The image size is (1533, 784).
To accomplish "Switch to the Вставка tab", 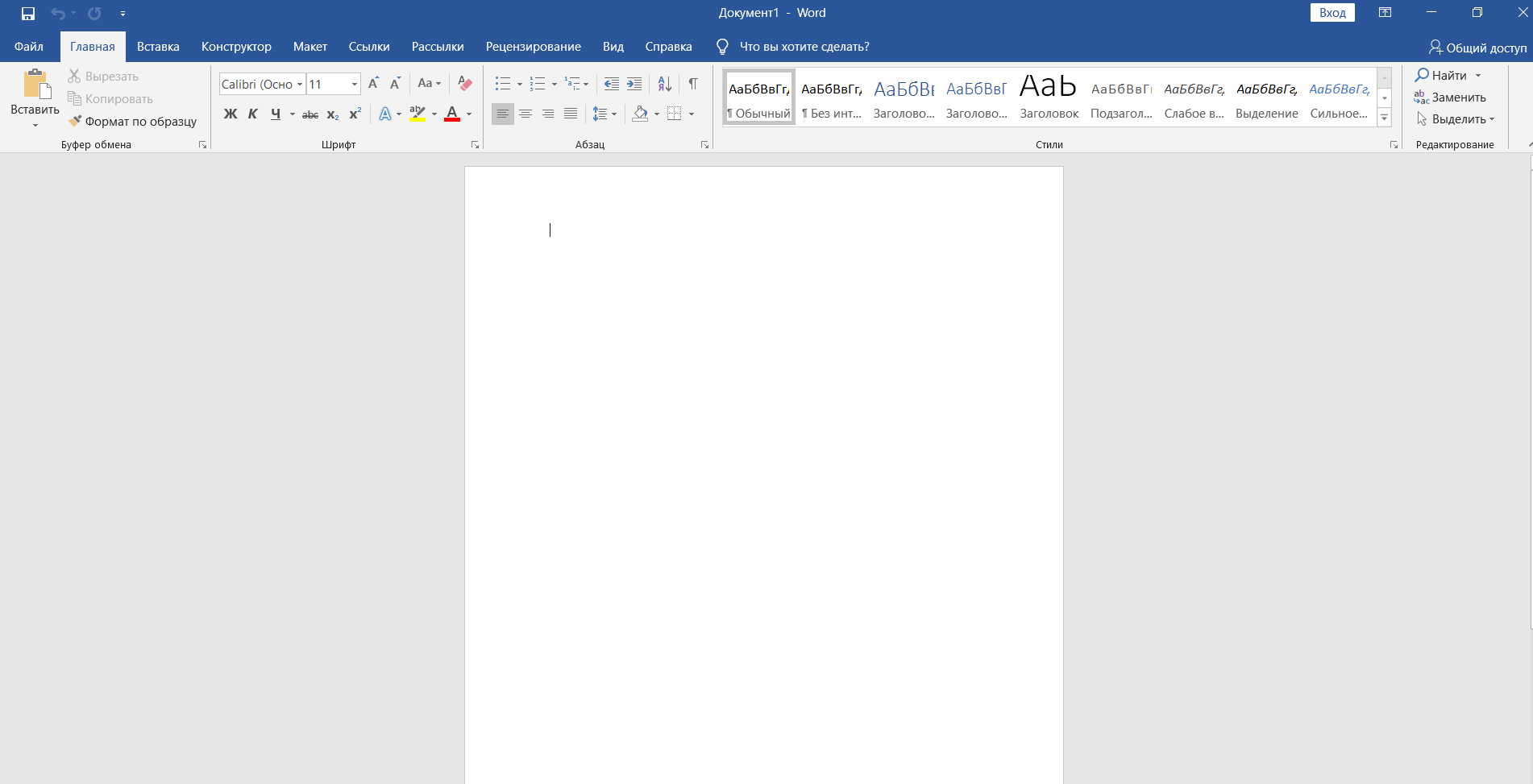I will pos(158,47).
